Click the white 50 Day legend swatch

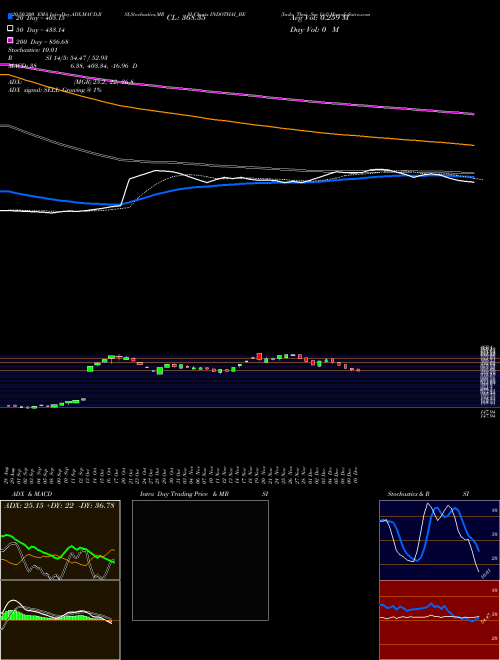[11, 29]
